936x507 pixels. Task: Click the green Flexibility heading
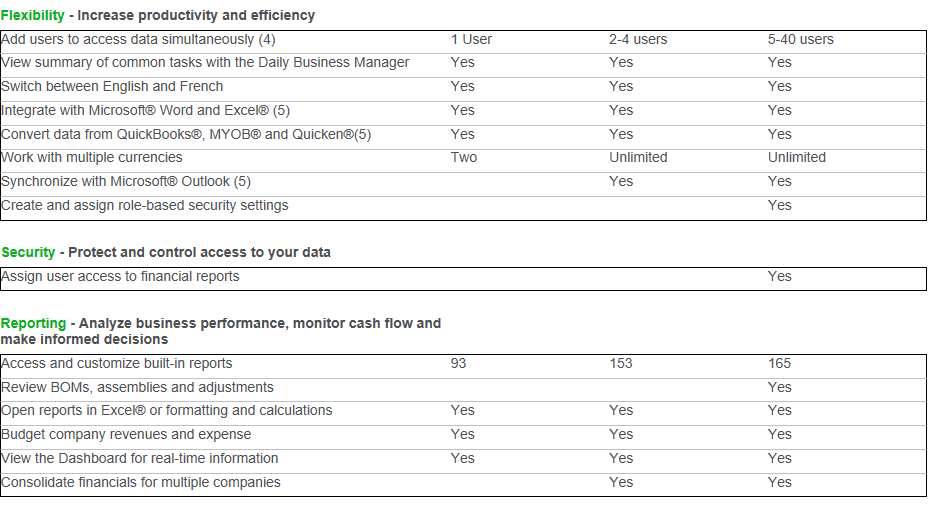point(33,15)
